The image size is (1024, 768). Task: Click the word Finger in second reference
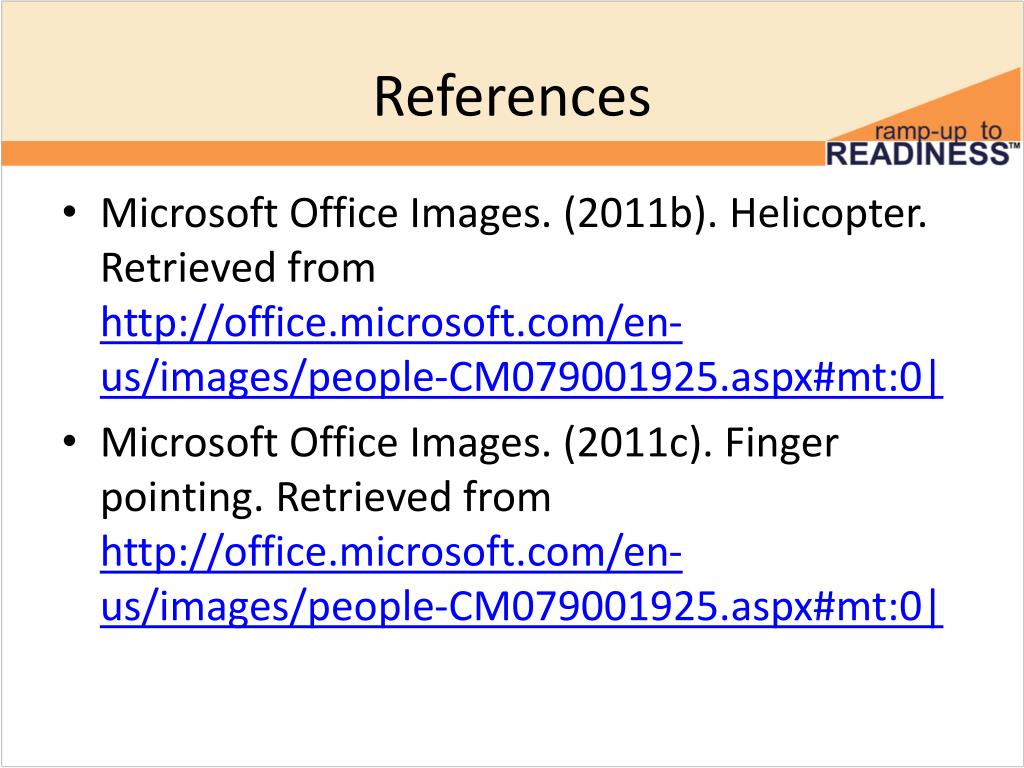coord(782,443)
